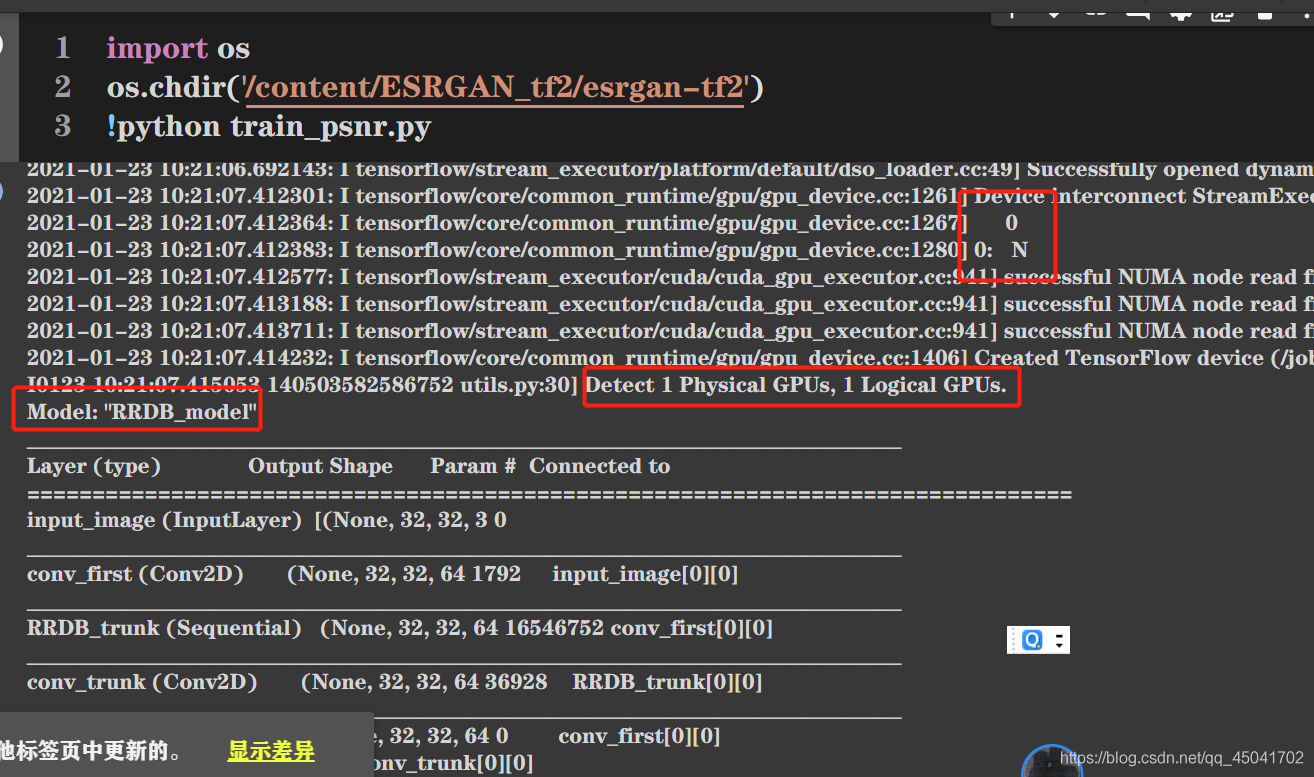Click 'conv_first[0][0]' in the RRDB_trunk row
This screenshot has width=1314, height=777.
click(x=691, y=628)
